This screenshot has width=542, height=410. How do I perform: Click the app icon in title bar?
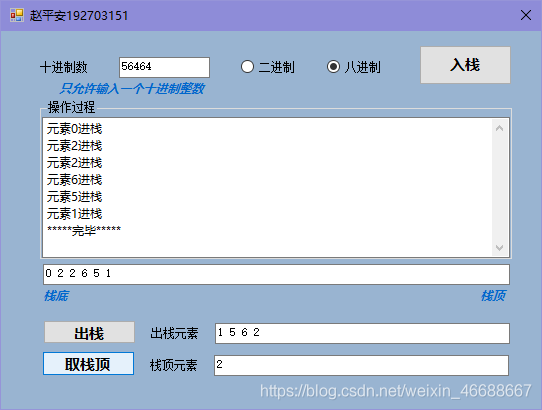click(17, 15)
